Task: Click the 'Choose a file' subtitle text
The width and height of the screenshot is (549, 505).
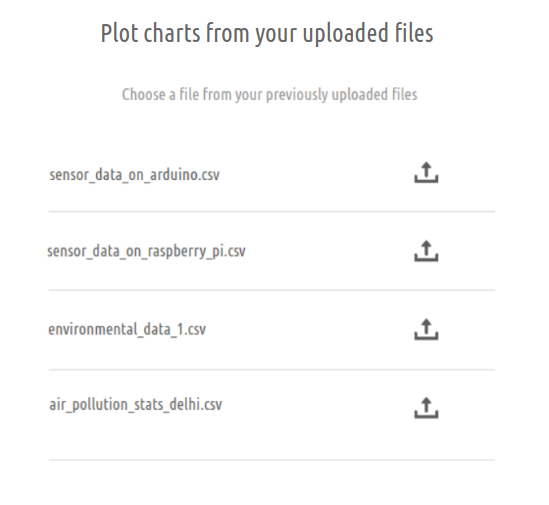Action: tap(269, 95)
